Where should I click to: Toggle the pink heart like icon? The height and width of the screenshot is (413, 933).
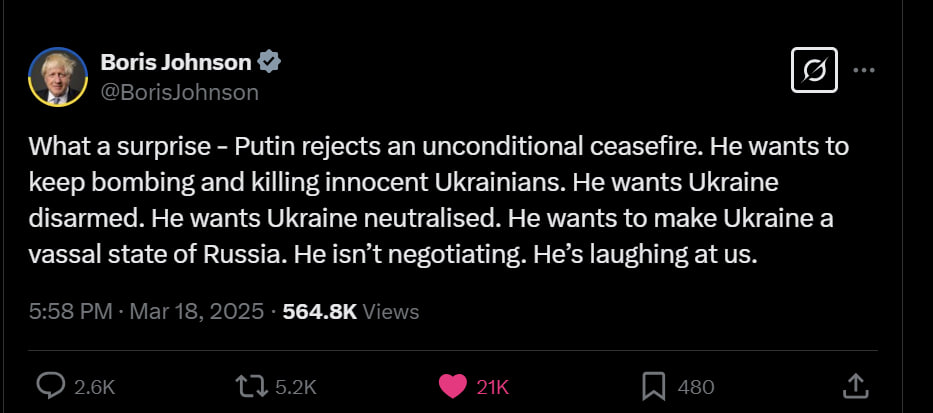[x=453, y=387]
